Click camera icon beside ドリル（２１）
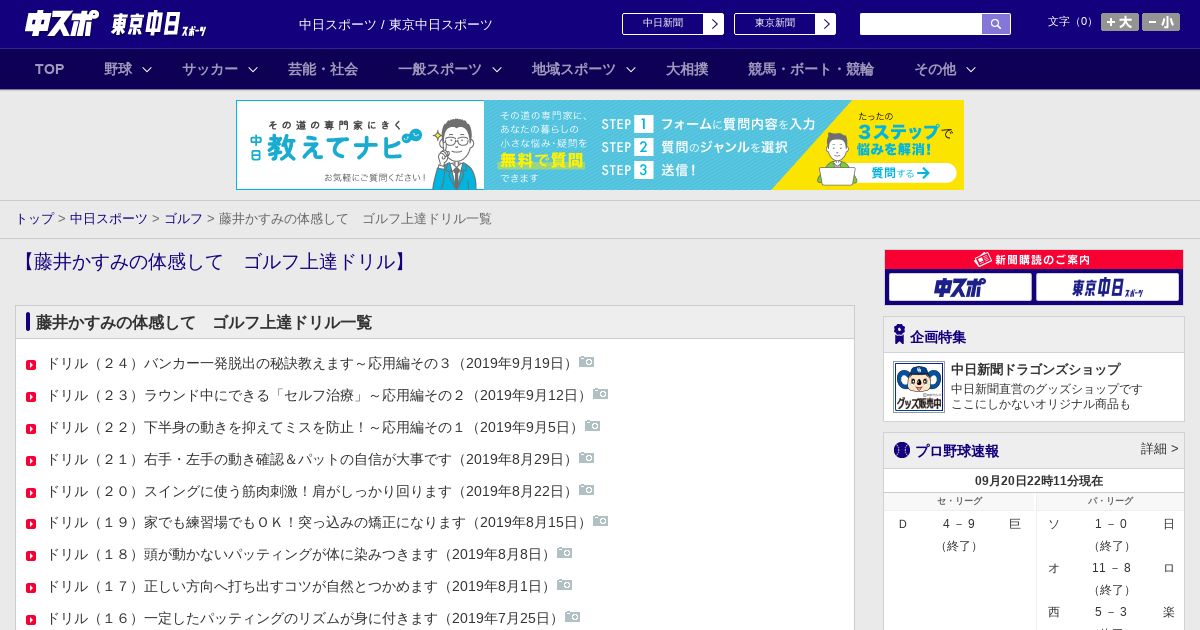This screenshot has width=1200, height=630. coord(587,458)
